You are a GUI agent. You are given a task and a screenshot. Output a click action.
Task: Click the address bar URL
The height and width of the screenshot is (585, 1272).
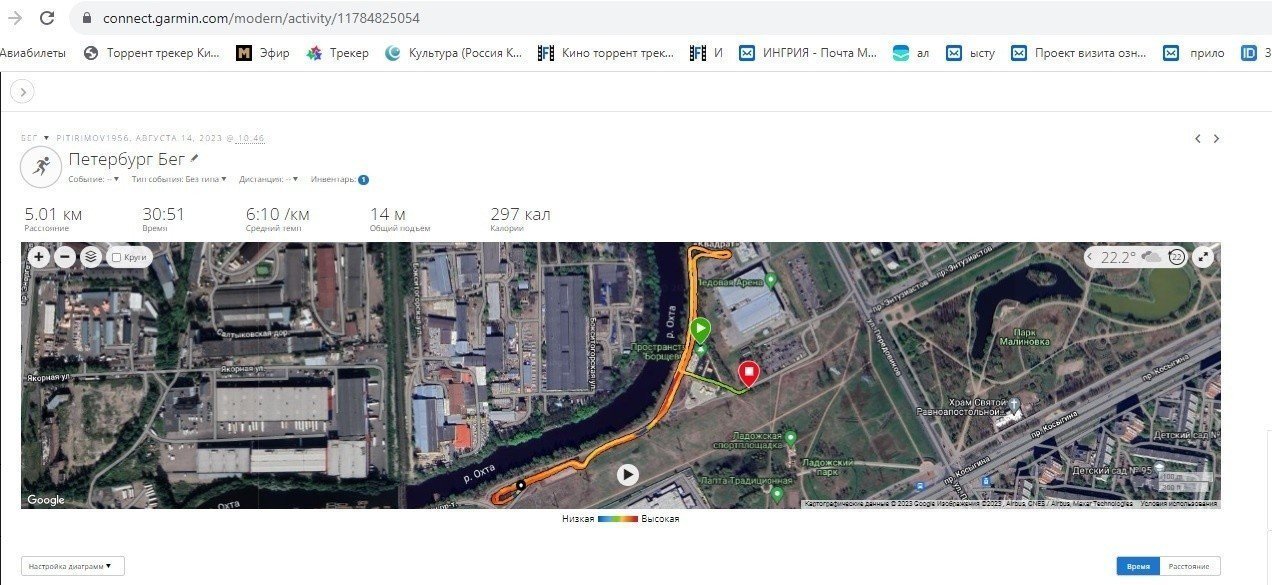click(x=262, y=18)
